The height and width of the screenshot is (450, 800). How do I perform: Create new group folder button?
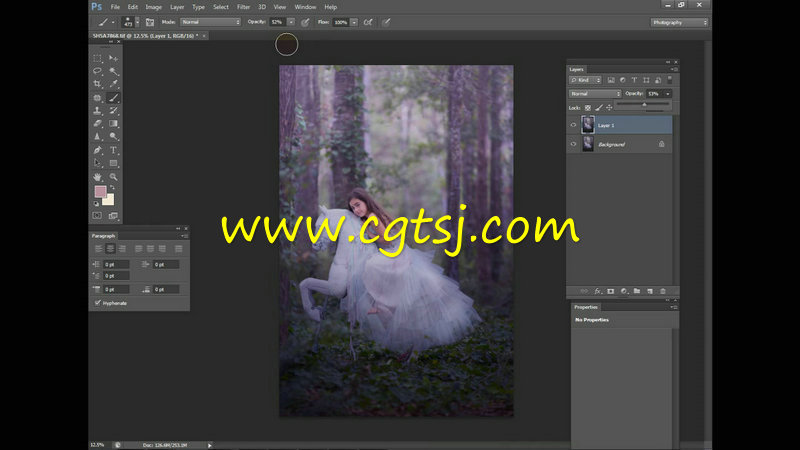(637, 291)
